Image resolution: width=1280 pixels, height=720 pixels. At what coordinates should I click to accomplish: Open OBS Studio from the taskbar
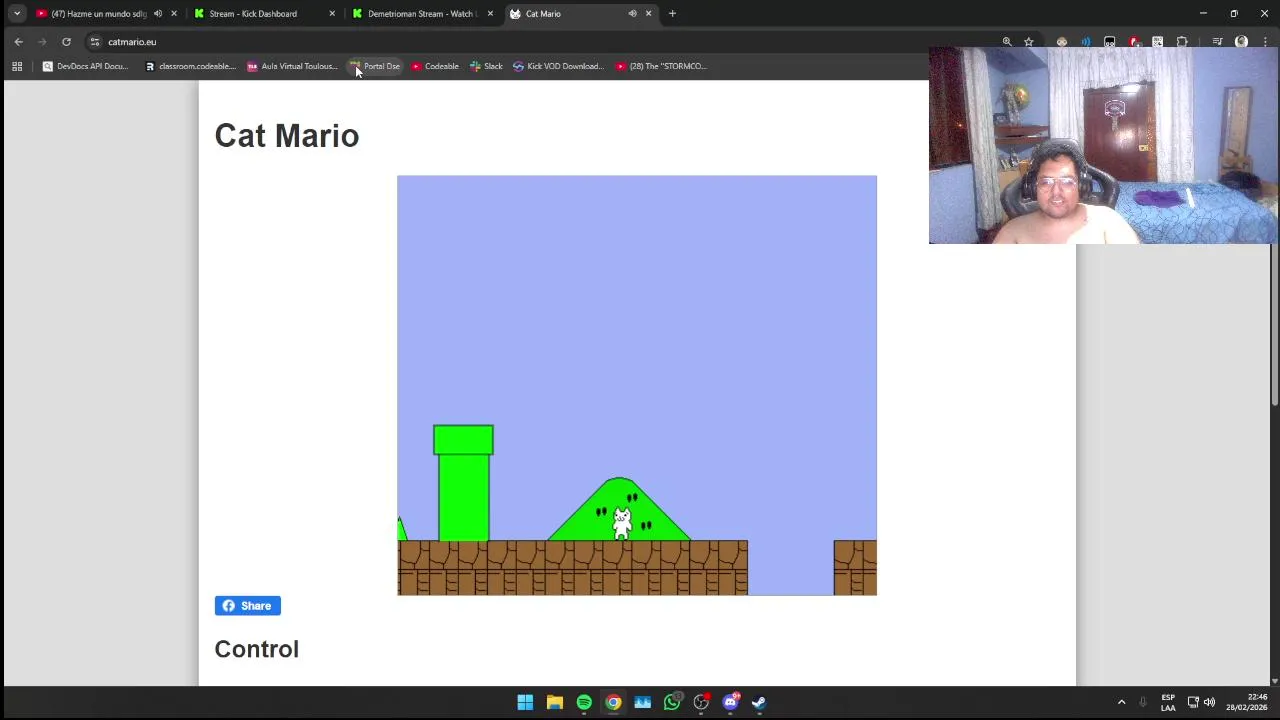pos(701,702)
